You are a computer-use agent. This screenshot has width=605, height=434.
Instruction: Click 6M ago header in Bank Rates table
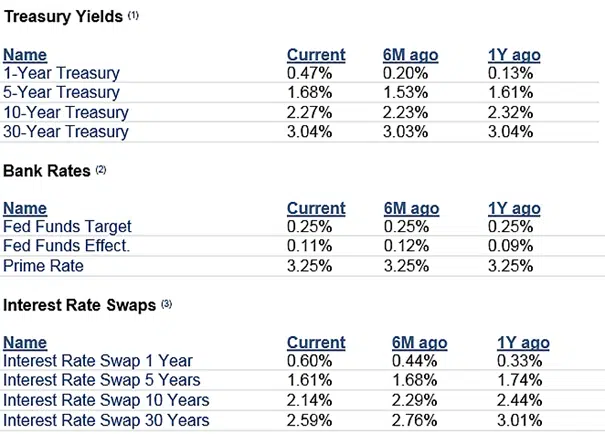[x=411, y=209]
